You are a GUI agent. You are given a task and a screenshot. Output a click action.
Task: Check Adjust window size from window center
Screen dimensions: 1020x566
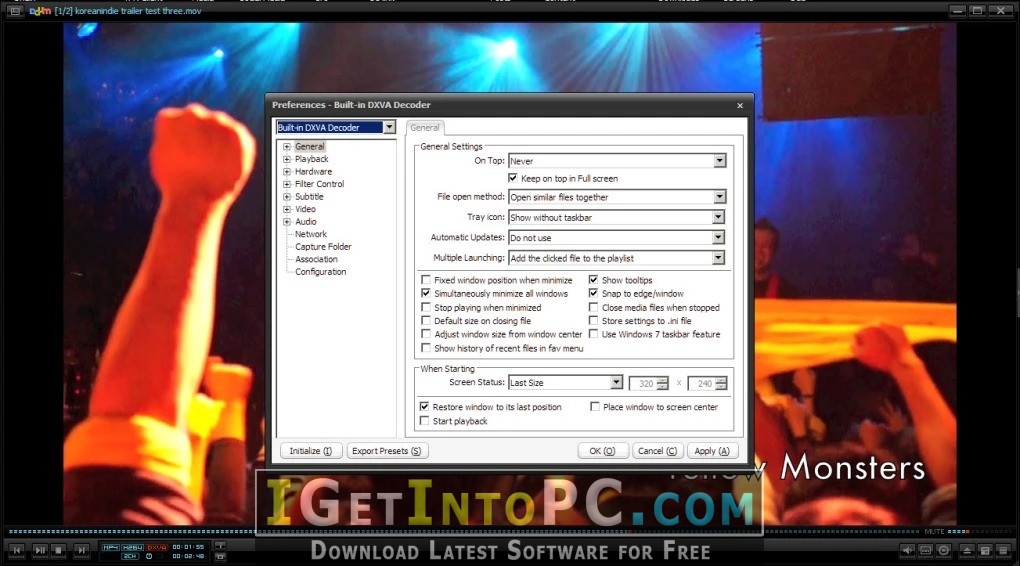pyautogui.click(x=426, y=334)
